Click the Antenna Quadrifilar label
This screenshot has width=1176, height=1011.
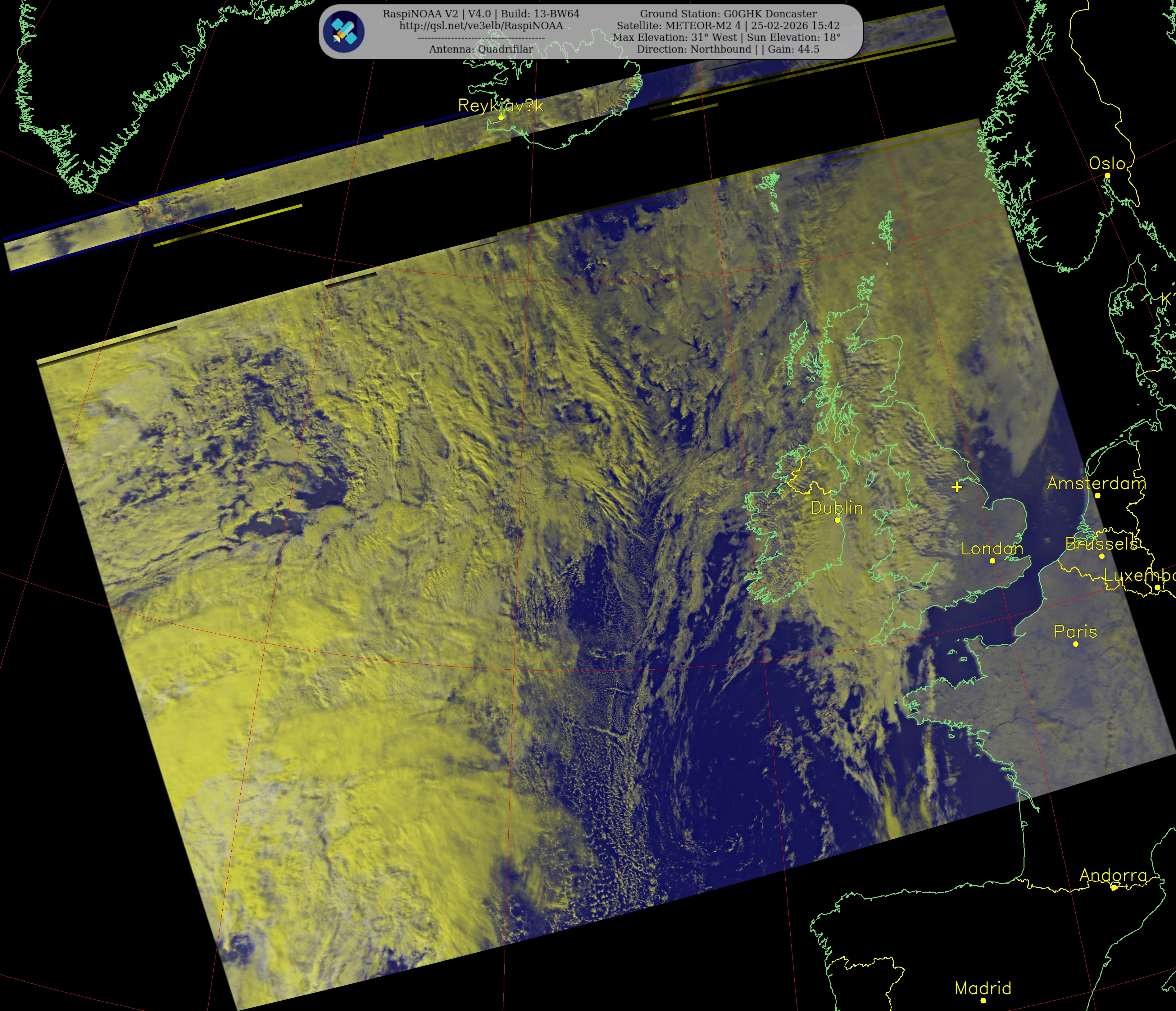pos(481,49)
